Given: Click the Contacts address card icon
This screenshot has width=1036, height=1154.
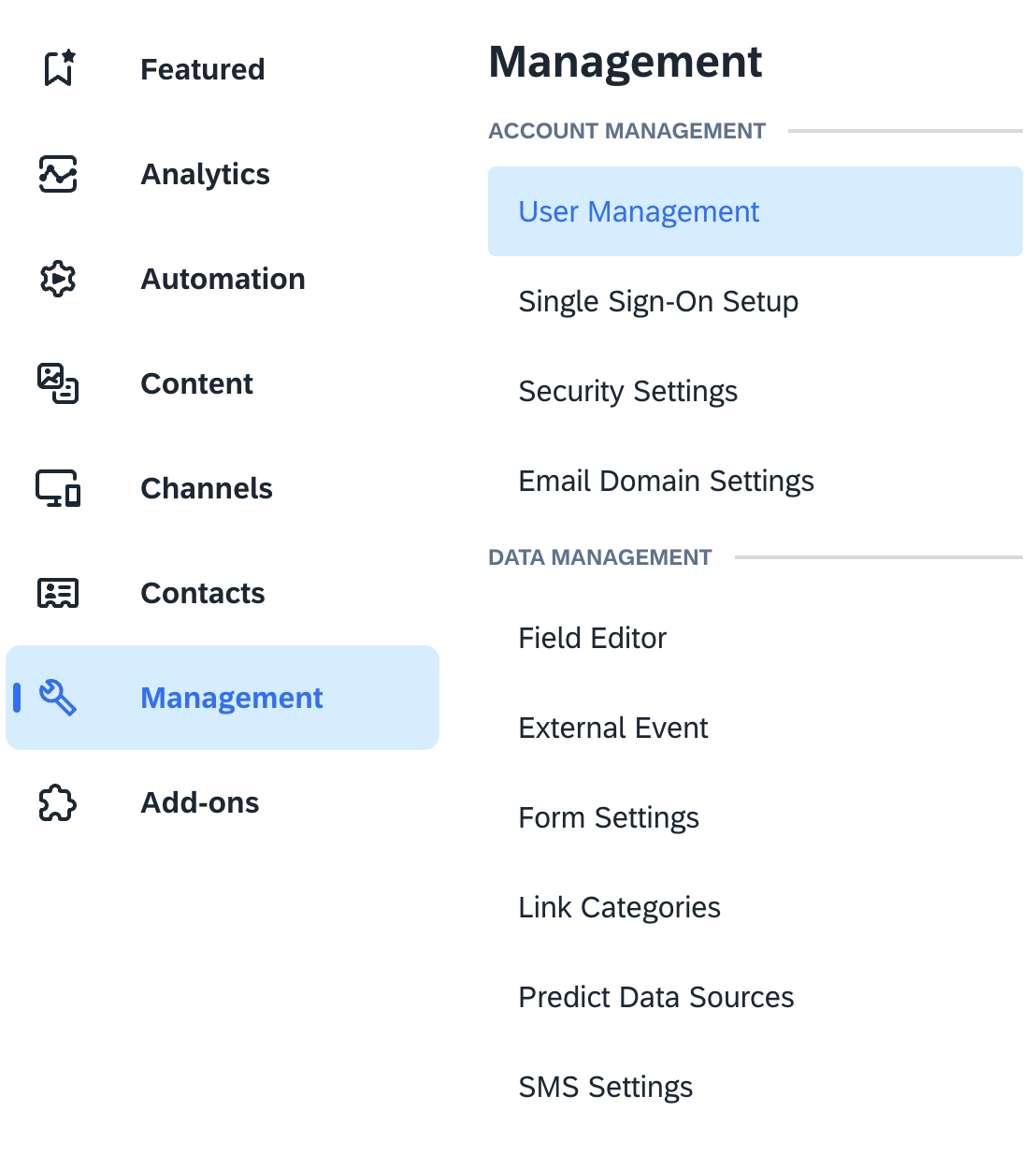Looking at the screenshot, I should click(57, 593).
